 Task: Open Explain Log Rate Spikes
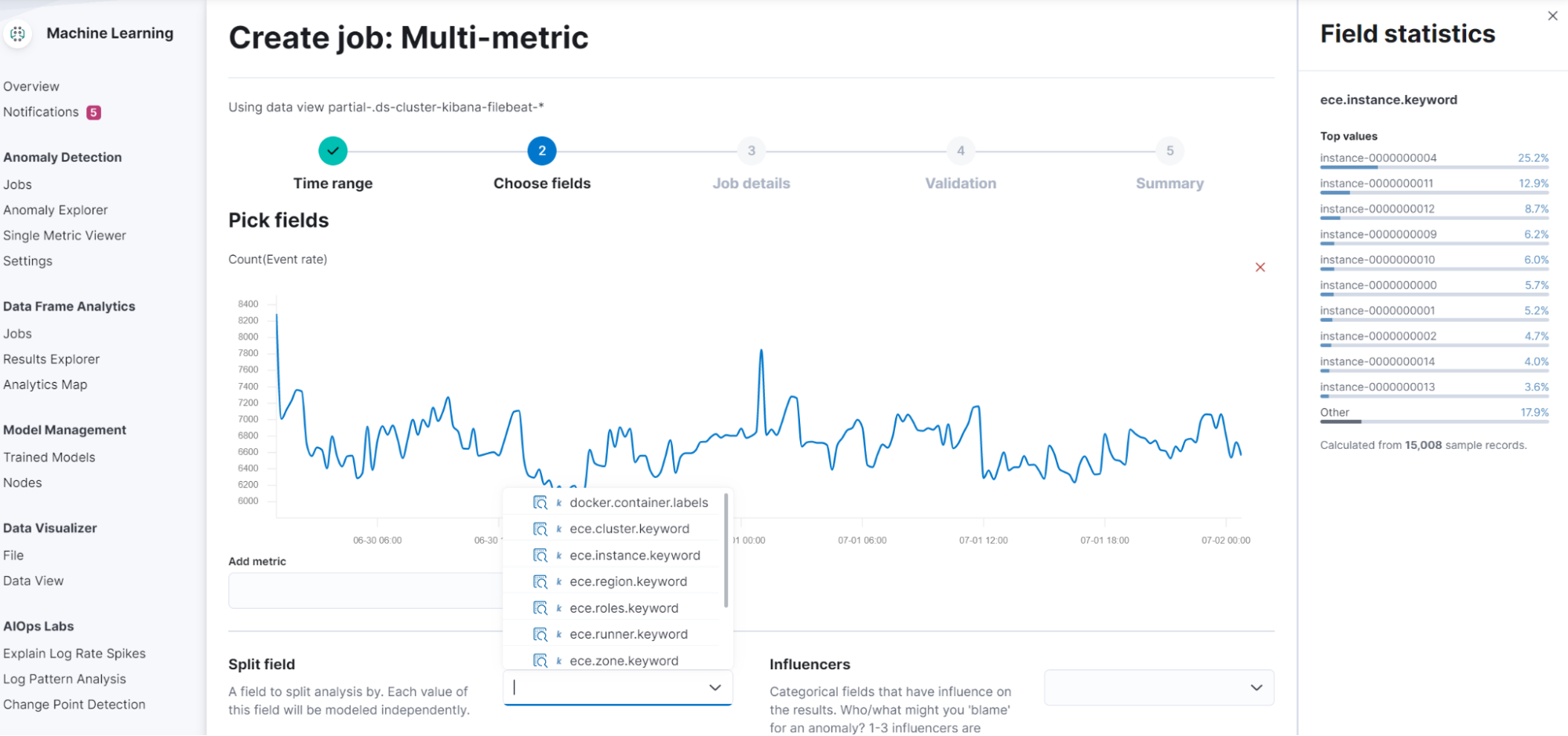pyautogui.click(x=75, y=654)
